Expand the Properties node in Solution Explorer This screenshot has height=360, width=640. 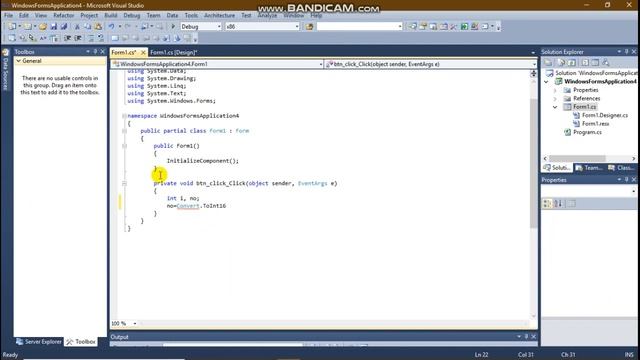(x=555, y=90)
